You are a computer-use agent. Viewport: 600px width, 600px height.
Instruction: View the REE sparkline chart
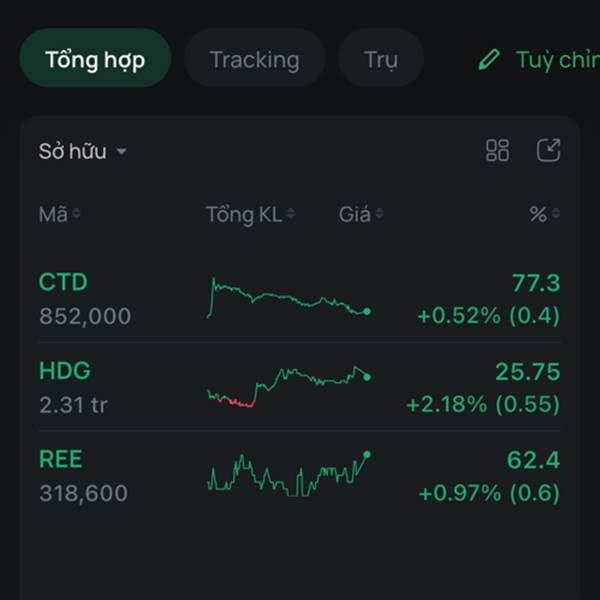tap(288, 474)
